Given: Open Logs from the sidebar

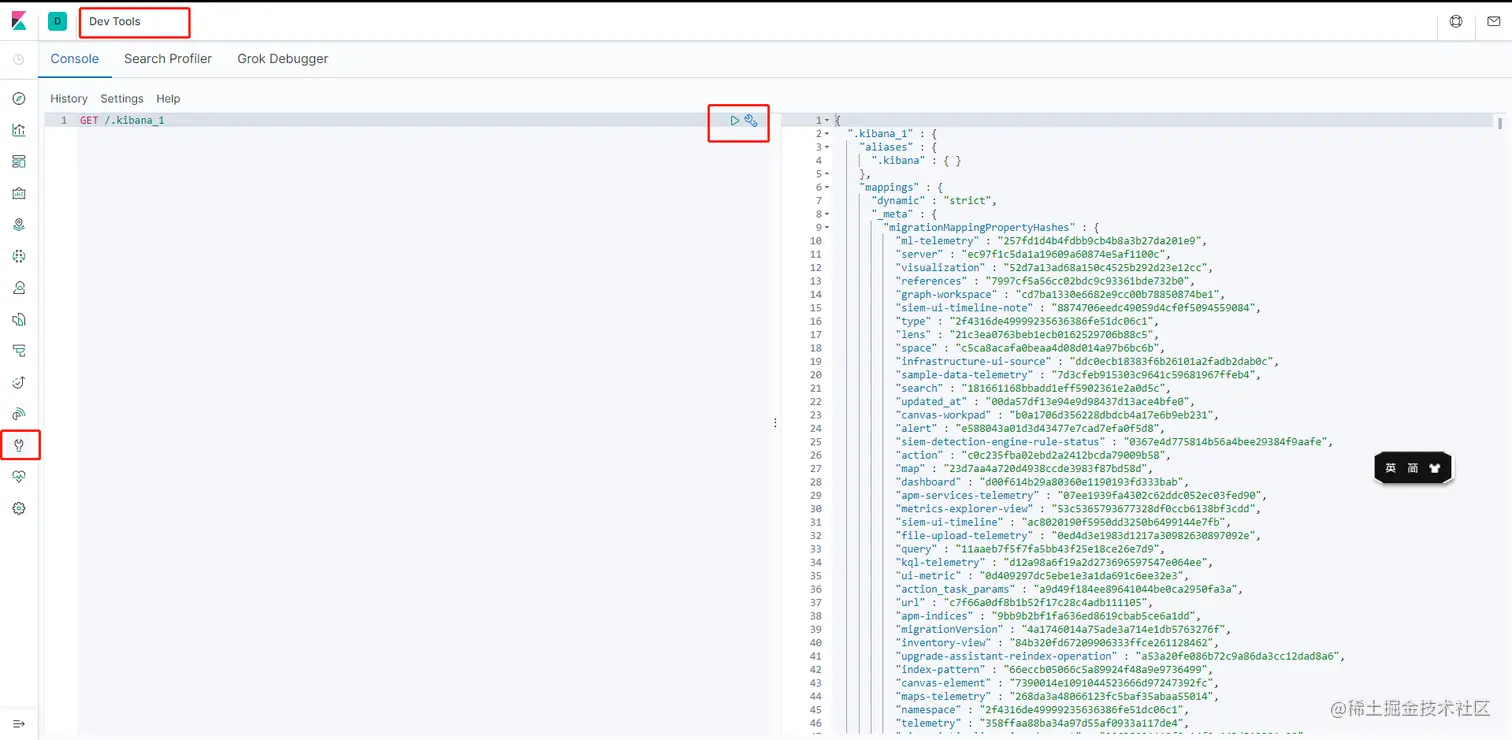Looking at the screenshot, I should [18, 320].
